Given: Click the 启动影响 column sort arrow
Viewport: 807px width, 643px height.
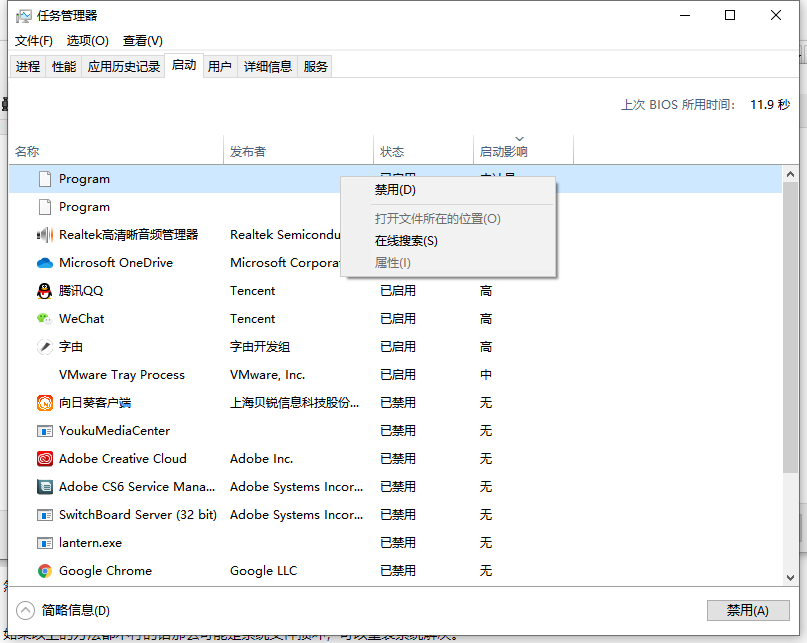Looking at the screenshot, I should click(519, 140).
